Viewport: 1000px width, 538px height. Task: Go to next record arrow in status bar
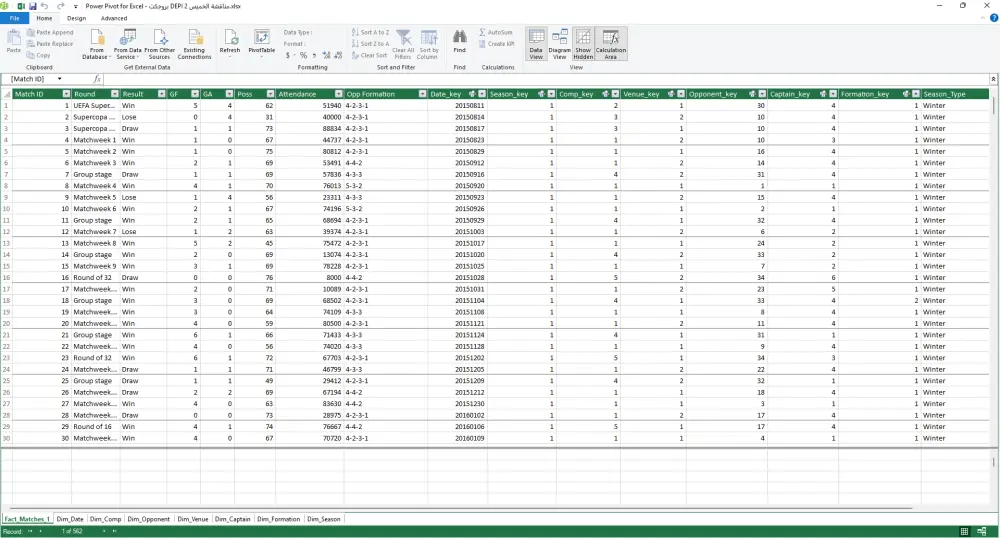point(105,532)
